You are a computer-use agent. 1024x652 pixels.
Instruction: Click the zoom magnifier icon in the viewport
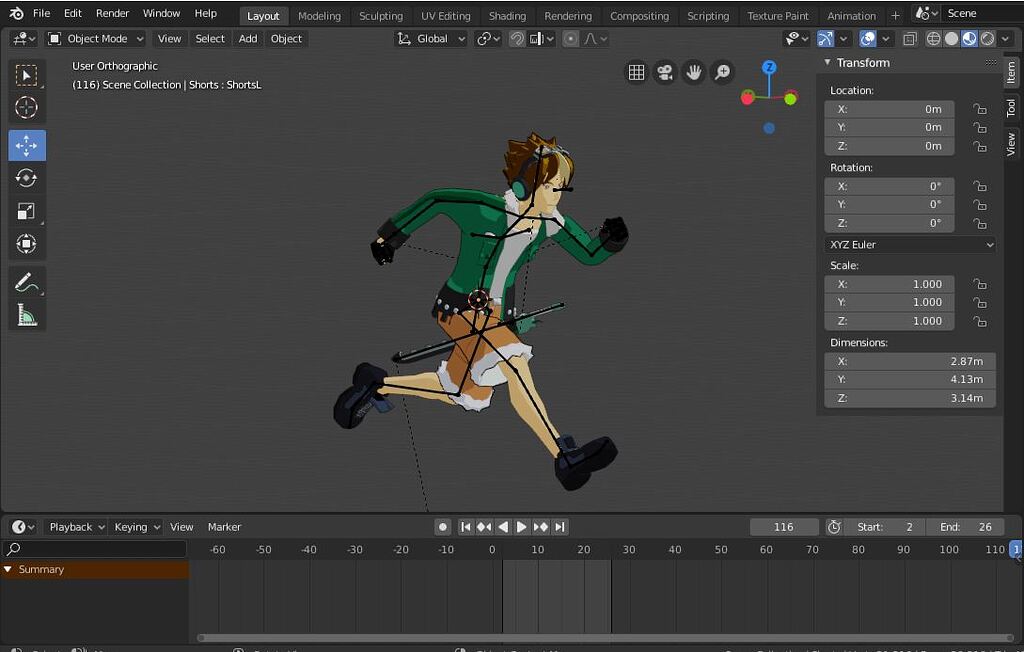click(x=722, y=72)
